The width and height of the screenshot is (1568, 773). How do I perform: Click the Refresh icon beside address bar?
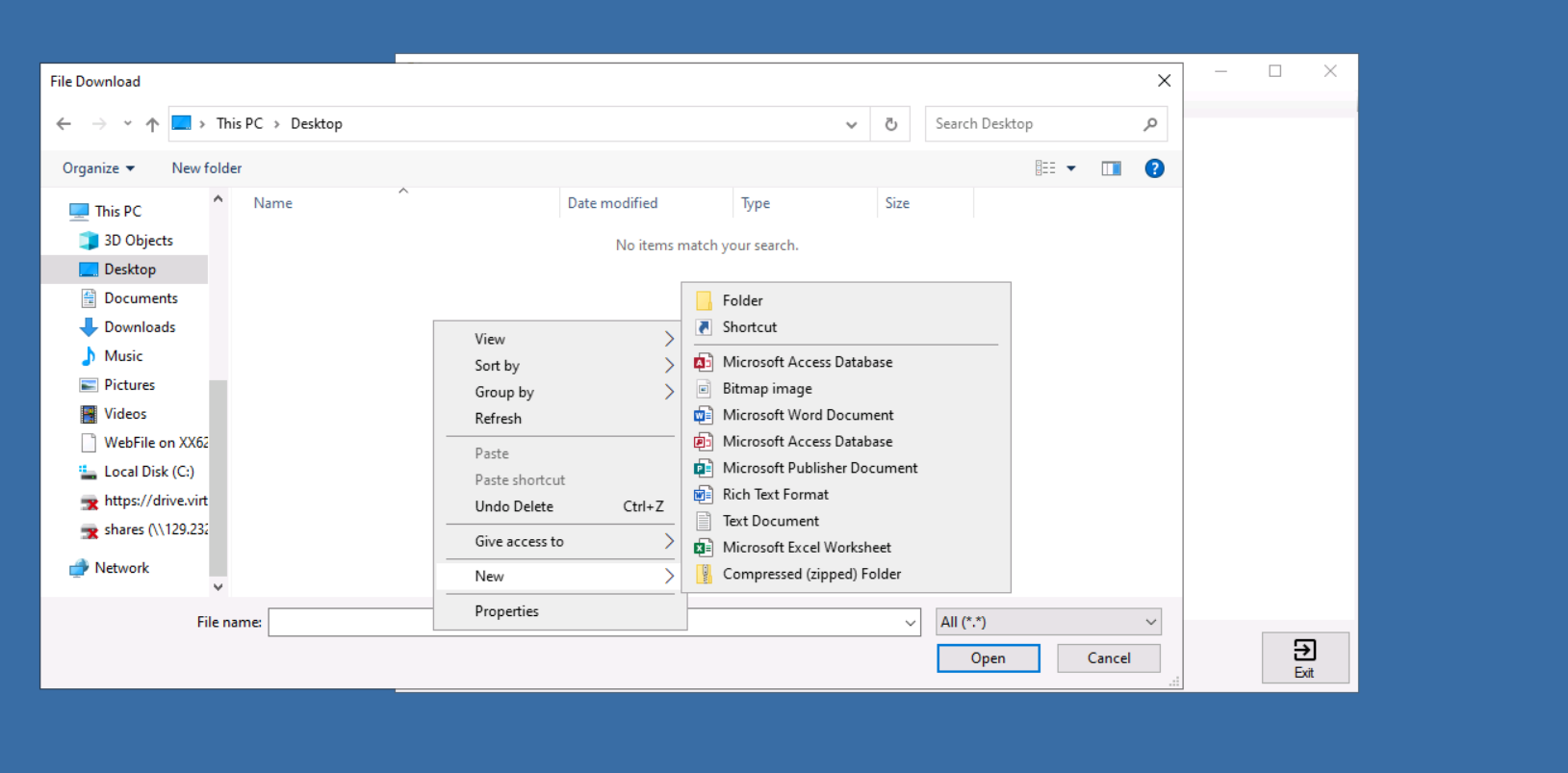coord(890,124)
